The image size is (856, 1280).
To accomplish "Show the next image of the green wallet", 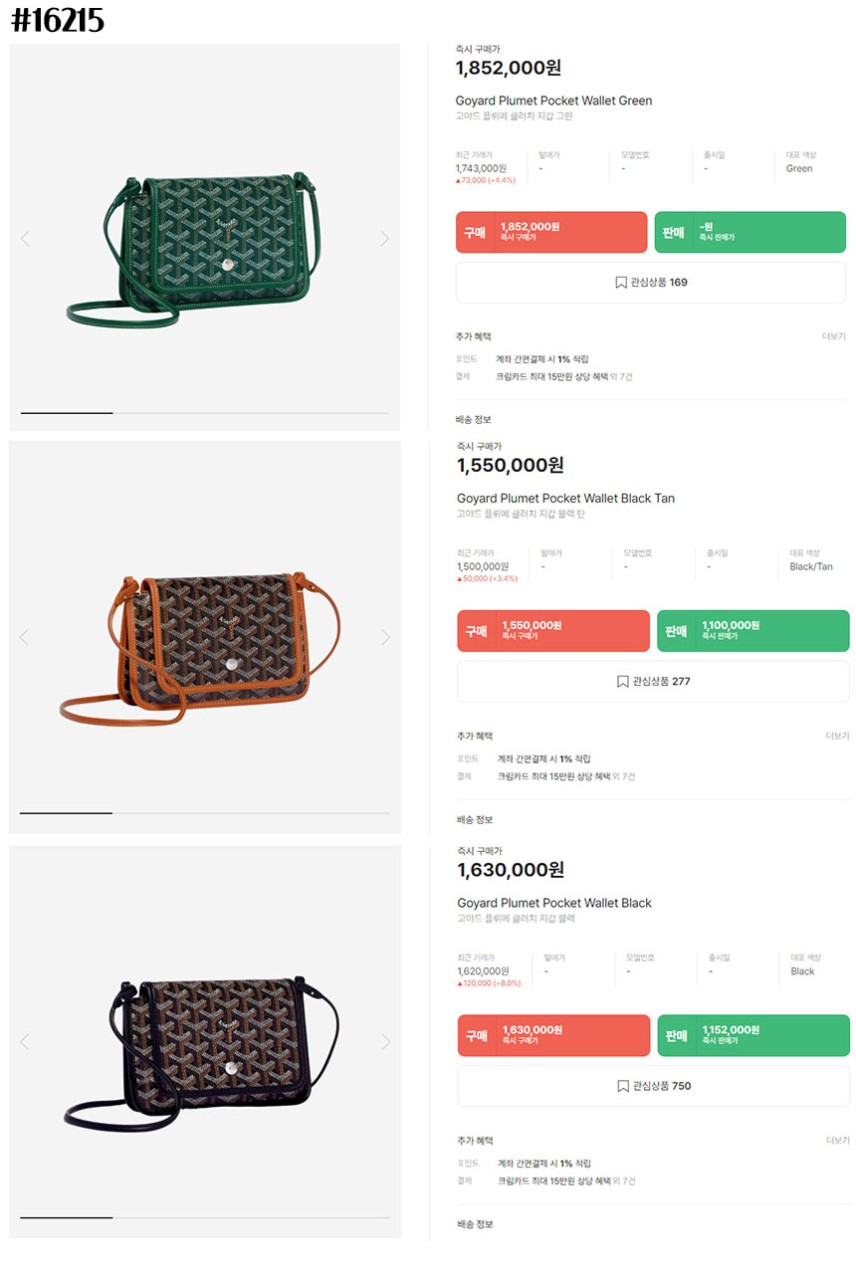I will [x=384, y=239].
